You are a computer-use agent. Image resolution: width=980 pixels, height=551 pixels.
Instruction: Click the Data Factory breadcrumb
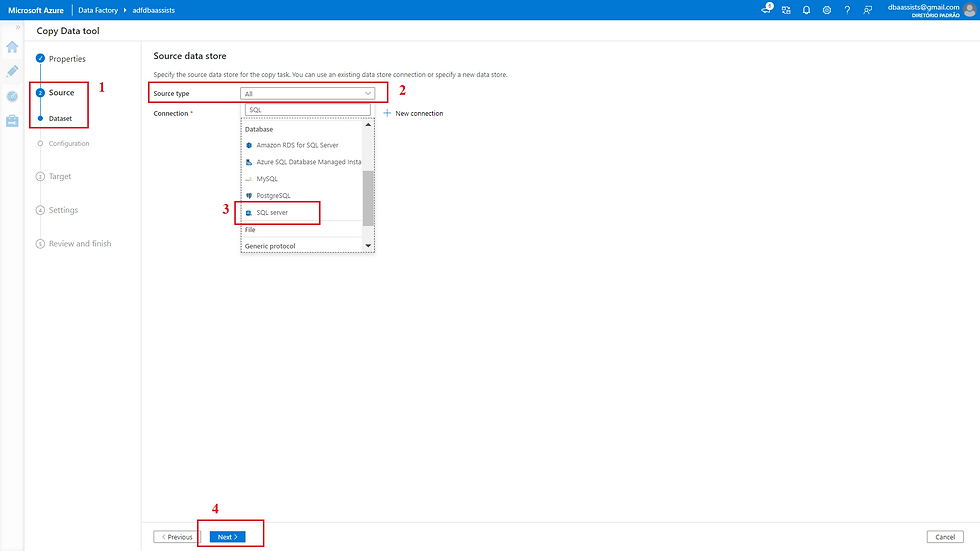pyautogui.click(x=98, y=10)
